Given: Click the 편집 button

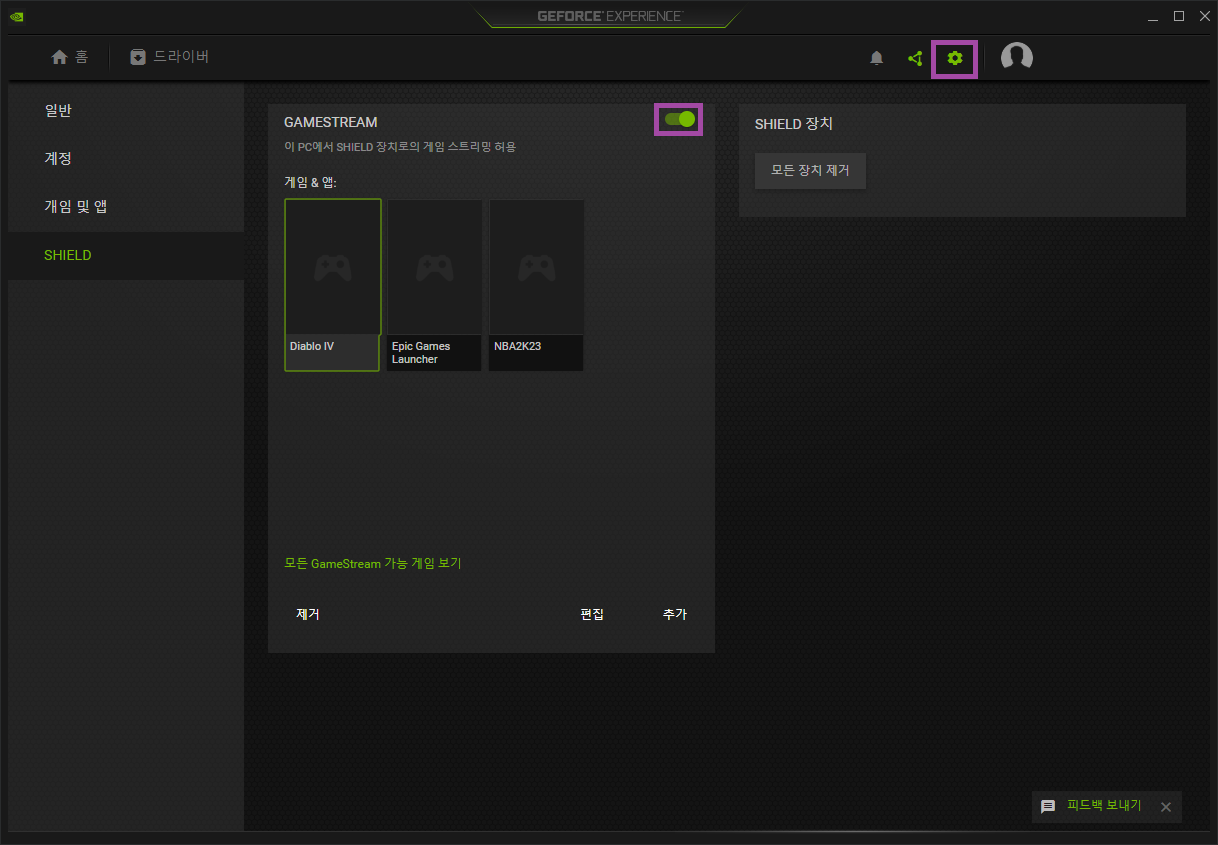Looking at the screenshot, I should click(592, 614).
